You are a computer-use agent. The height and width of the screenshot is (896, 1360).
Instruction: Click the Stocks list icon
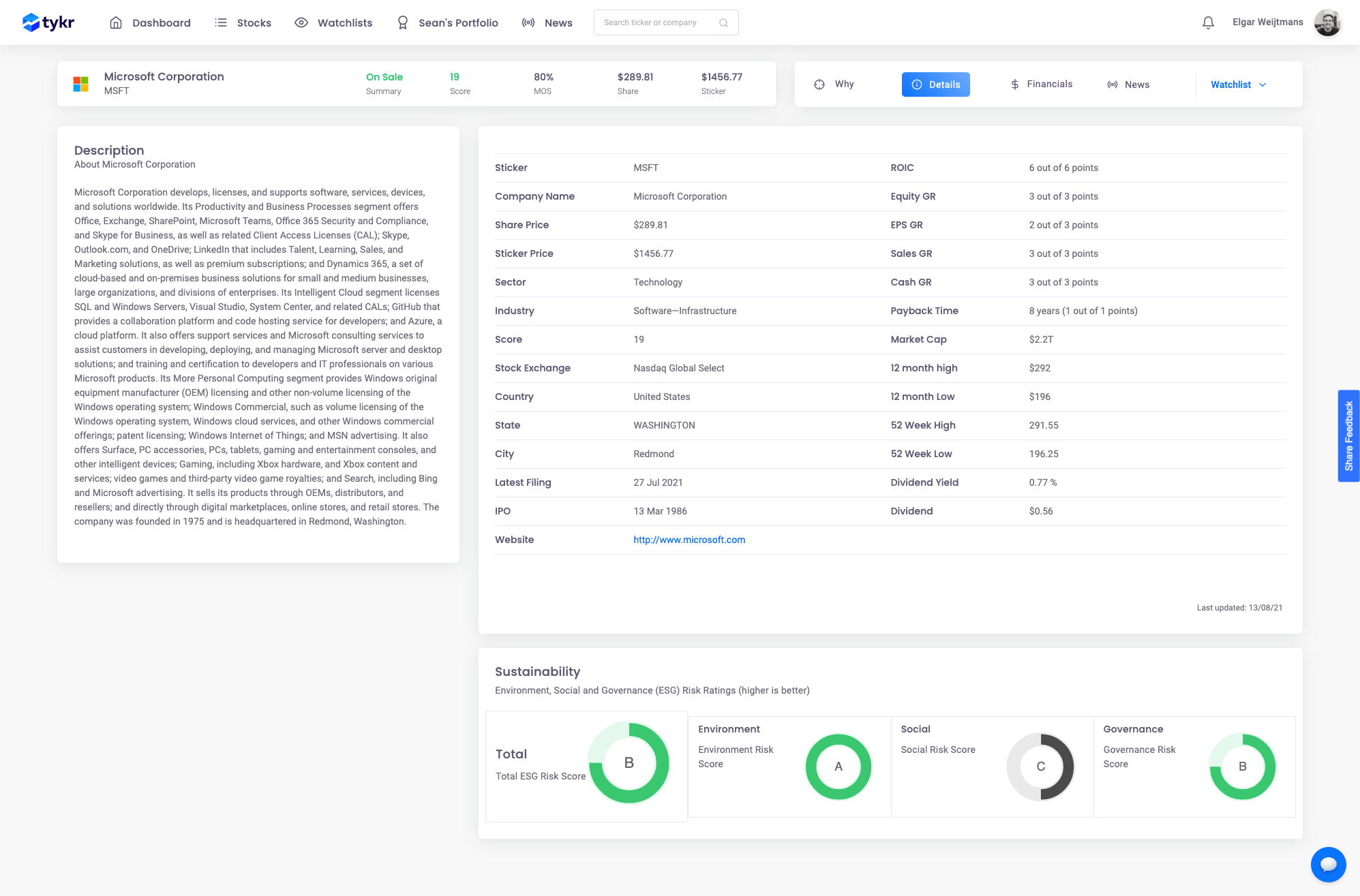[221, 22]
